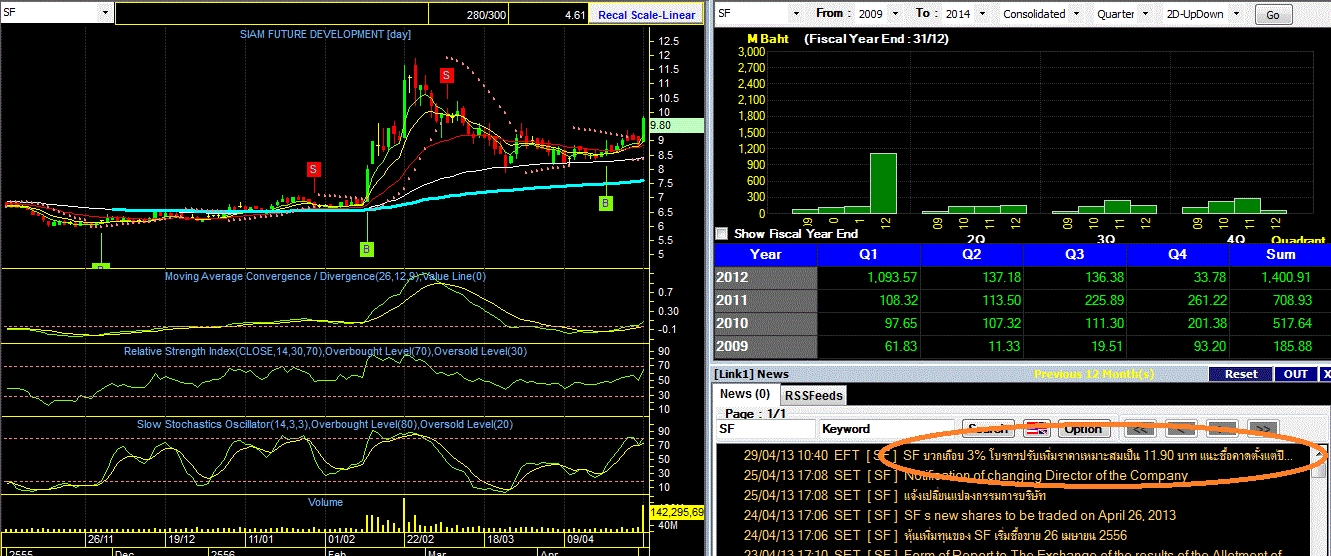Click the OUT button in the News header

pyautogui.click(x=1296, y=374)
